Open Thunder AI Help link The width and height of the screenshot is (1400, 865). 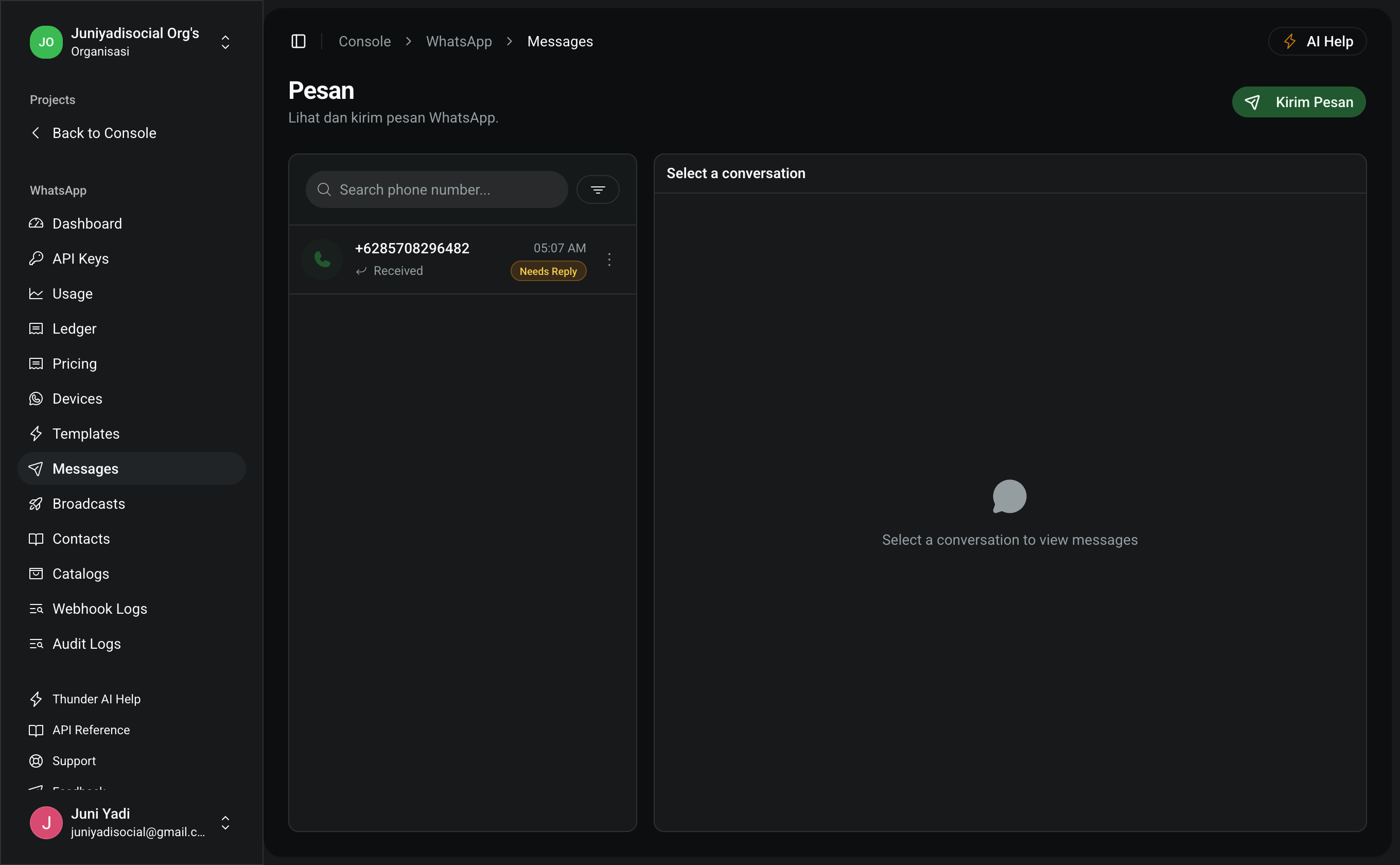(x=132, y=699)
